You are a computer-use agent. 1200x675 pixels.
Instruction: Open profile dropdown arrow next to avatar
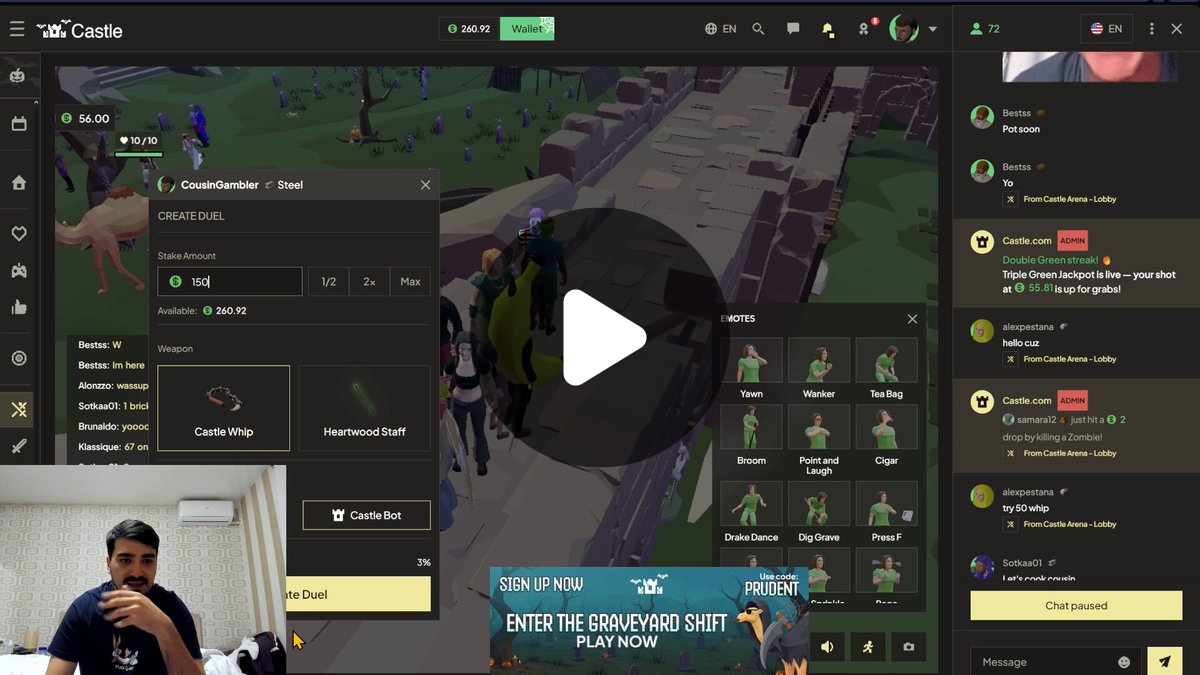tap(933, 29)
